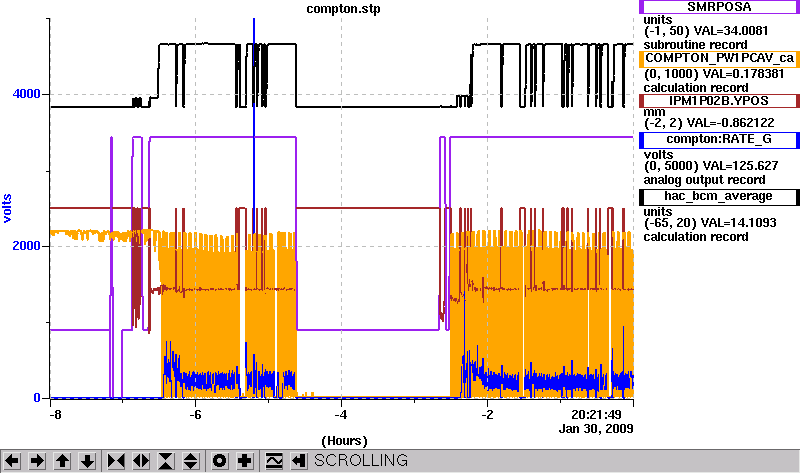Click the 2000 y-axis tick label

pos(27,246)
